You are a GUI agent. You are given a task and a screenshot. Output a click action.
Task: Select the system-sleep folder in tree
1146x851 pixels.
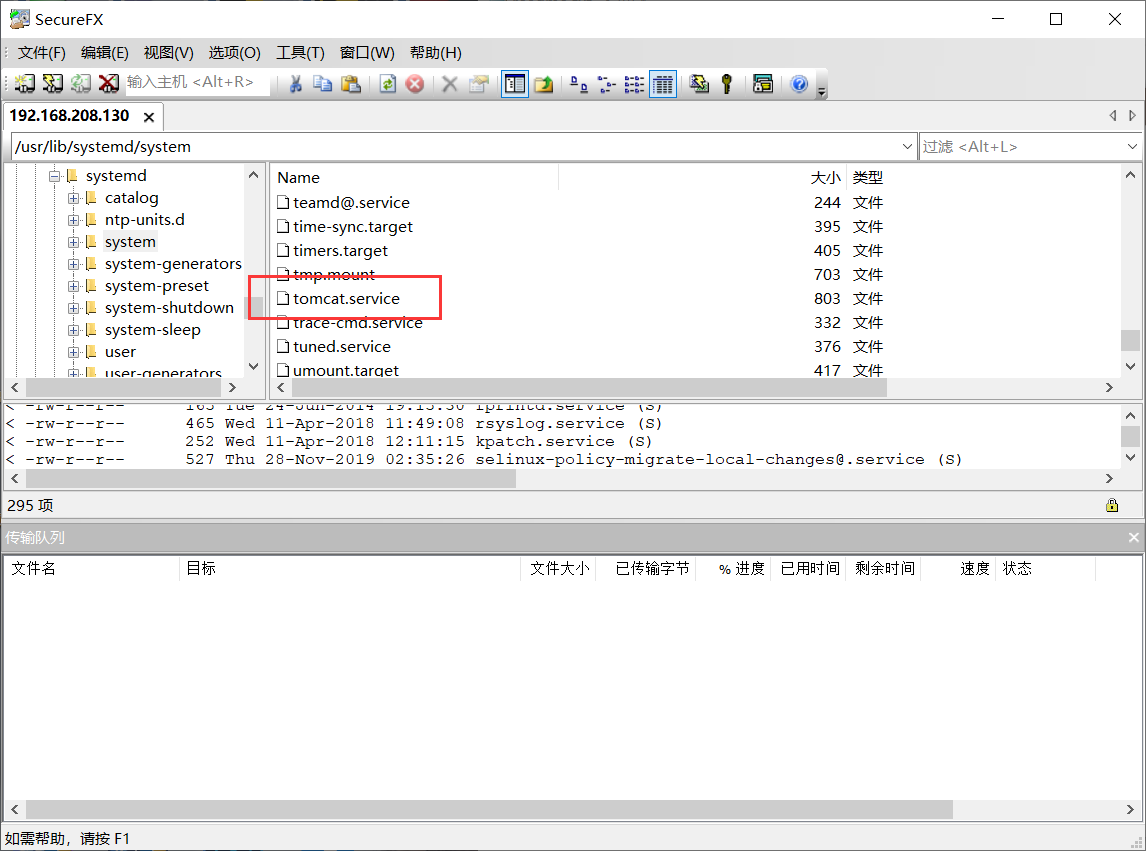pyautogui.click(x=152, y=330)
